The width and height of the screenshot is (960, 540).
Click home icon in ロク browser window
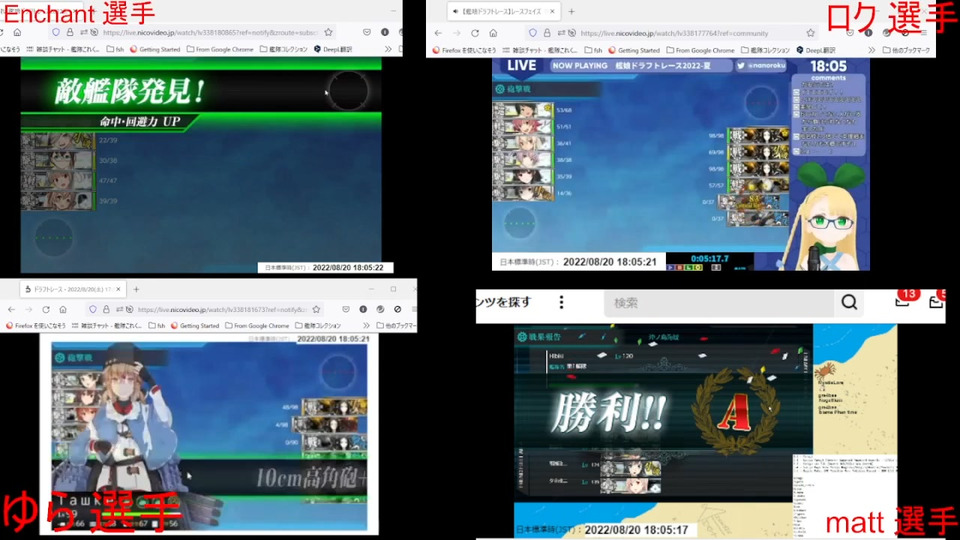click(493, 33)
